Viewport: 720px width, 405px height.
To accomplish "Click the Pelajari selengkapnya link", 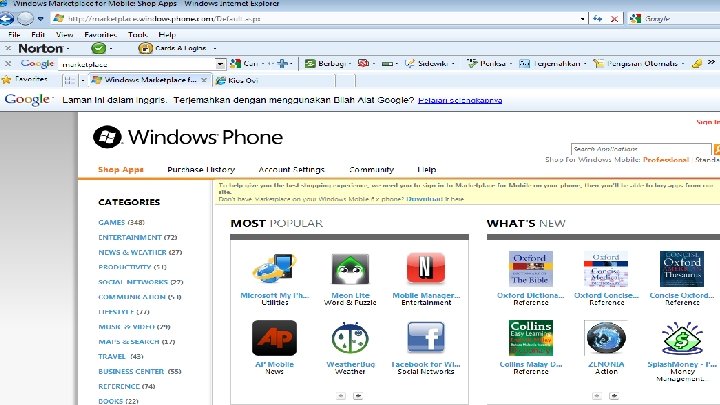I will [460, 100].
